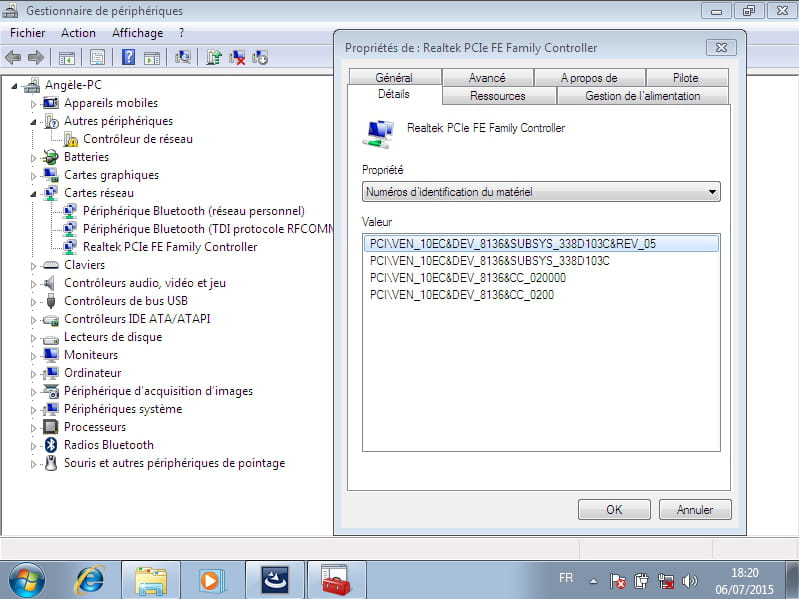This screenshot has height=599, width=799.
Task: Click the Forward arrow toolbar icon
Action: tap(36, 58)
